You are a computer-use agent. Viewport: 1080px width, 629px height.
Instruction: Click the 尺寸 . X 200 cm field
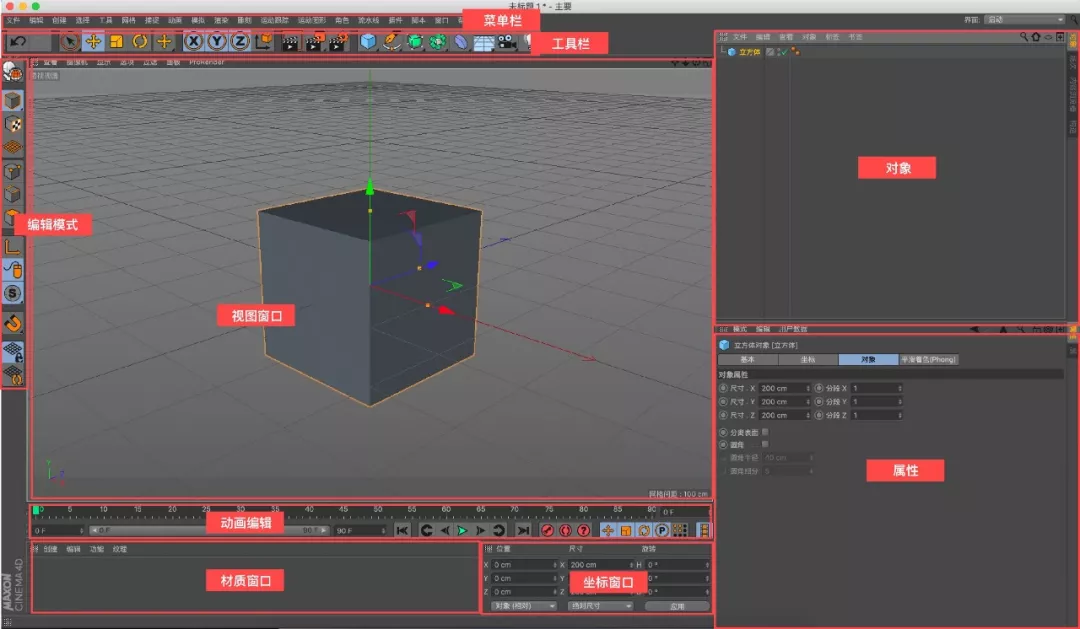click(x=784, y=389)
